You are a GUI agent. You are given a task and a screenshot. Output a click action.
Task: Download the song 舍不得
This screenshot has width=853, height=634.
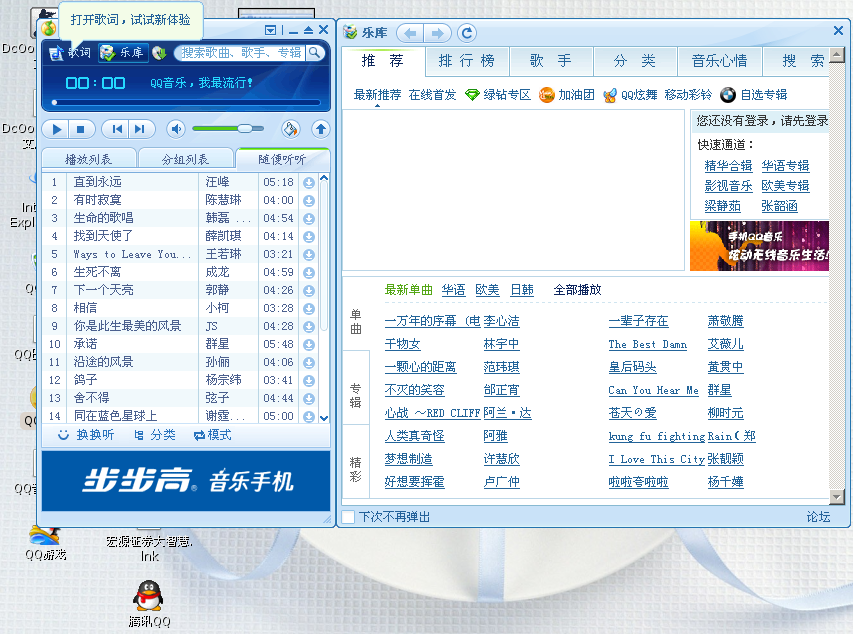tap(309, 398)
